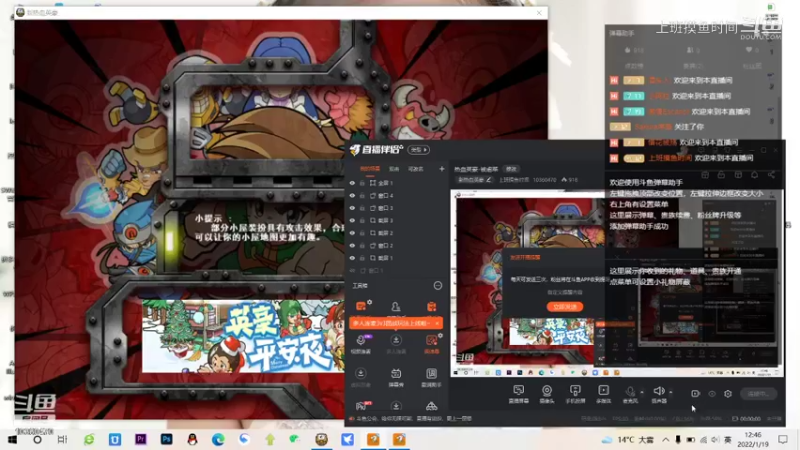This screenshot has height=450, width=800.
Task: Select the 窗口 4 source row
Action: click(x=396, y=195)
